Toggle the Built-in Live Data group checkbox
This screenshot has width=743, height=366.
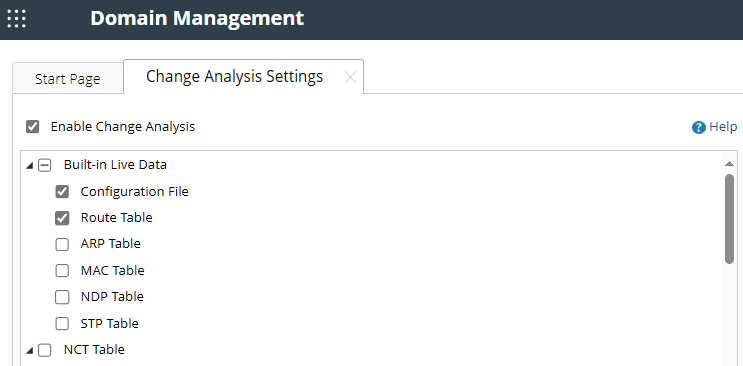45,165
